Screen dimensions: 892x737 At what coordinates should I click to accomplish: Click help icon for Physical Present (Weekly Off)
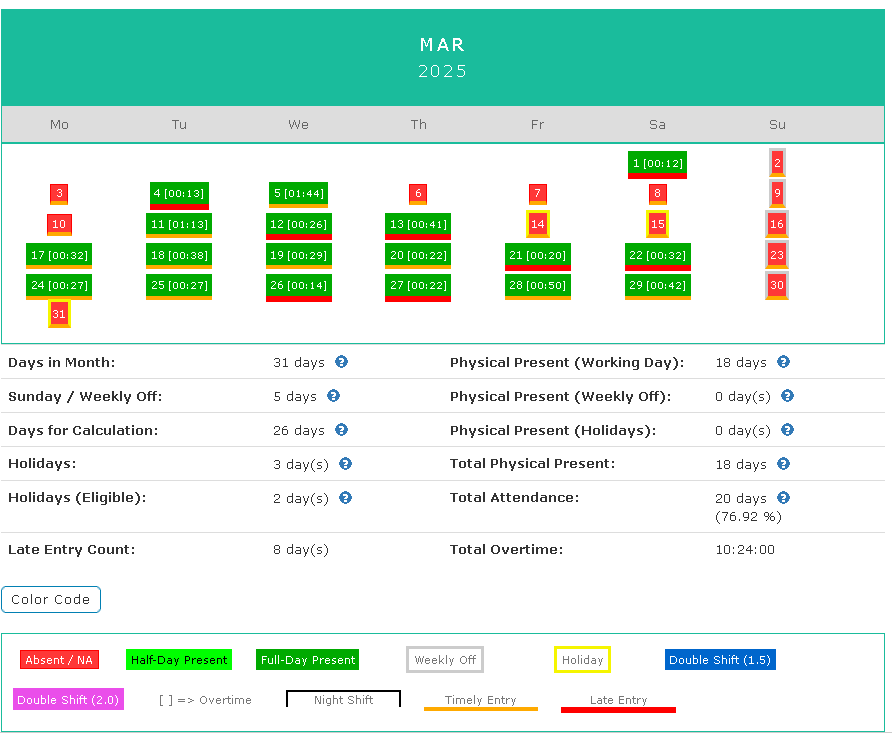click(x=787, y=396)
